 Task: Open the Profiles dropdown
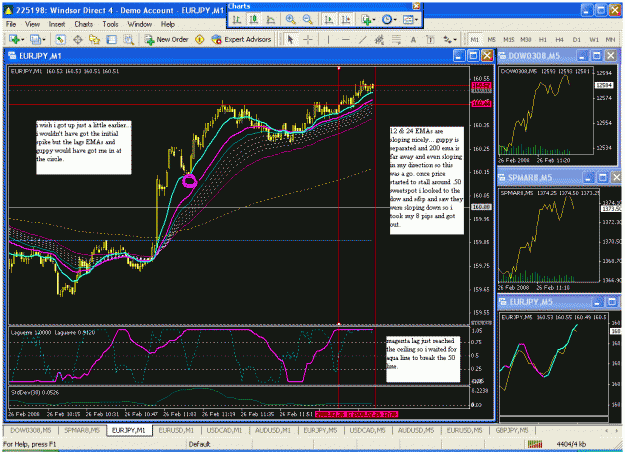(38, 39)
